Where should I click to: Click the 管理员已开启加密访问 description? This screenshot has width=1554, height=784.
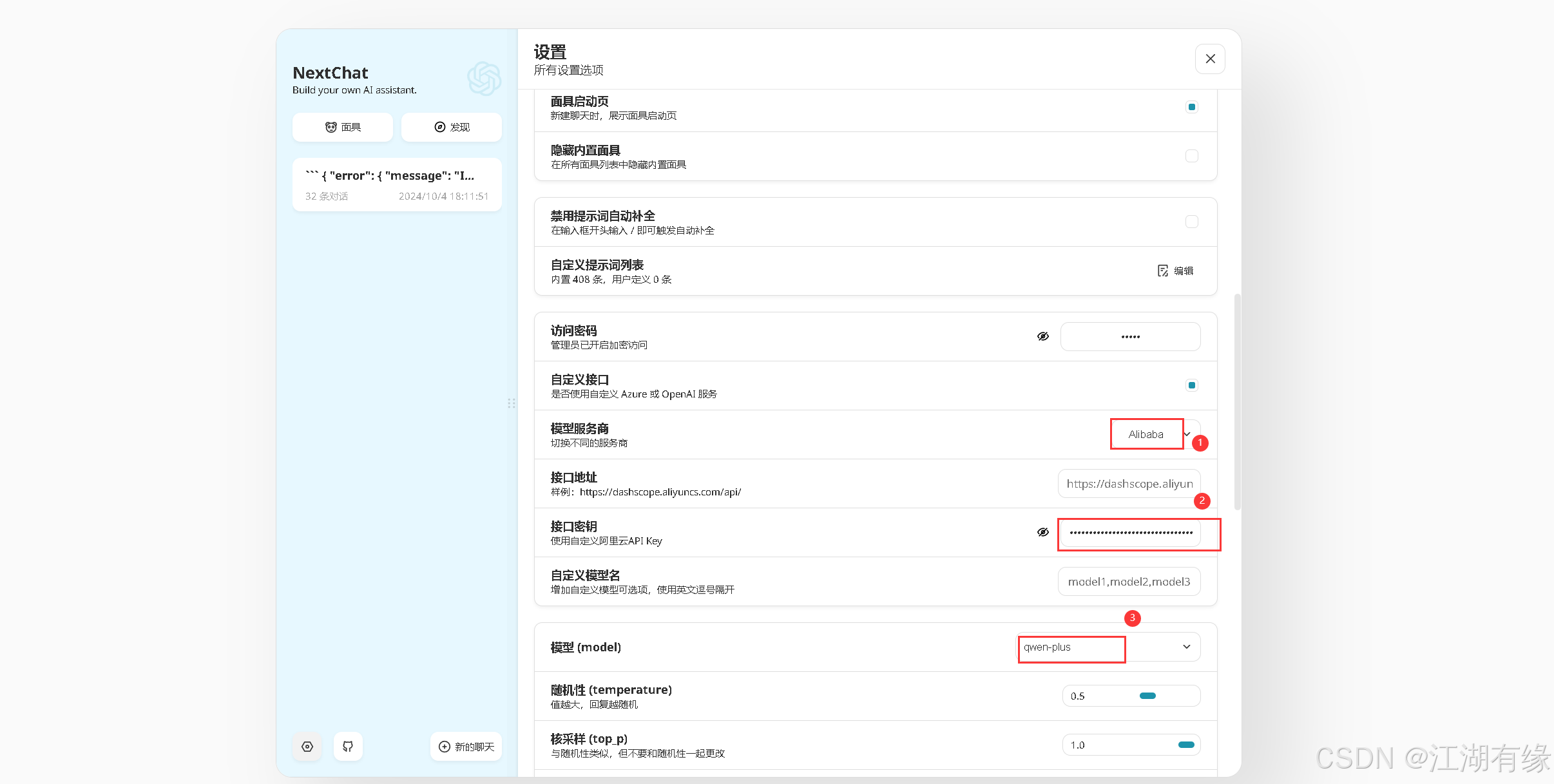(x=599, y=345)
